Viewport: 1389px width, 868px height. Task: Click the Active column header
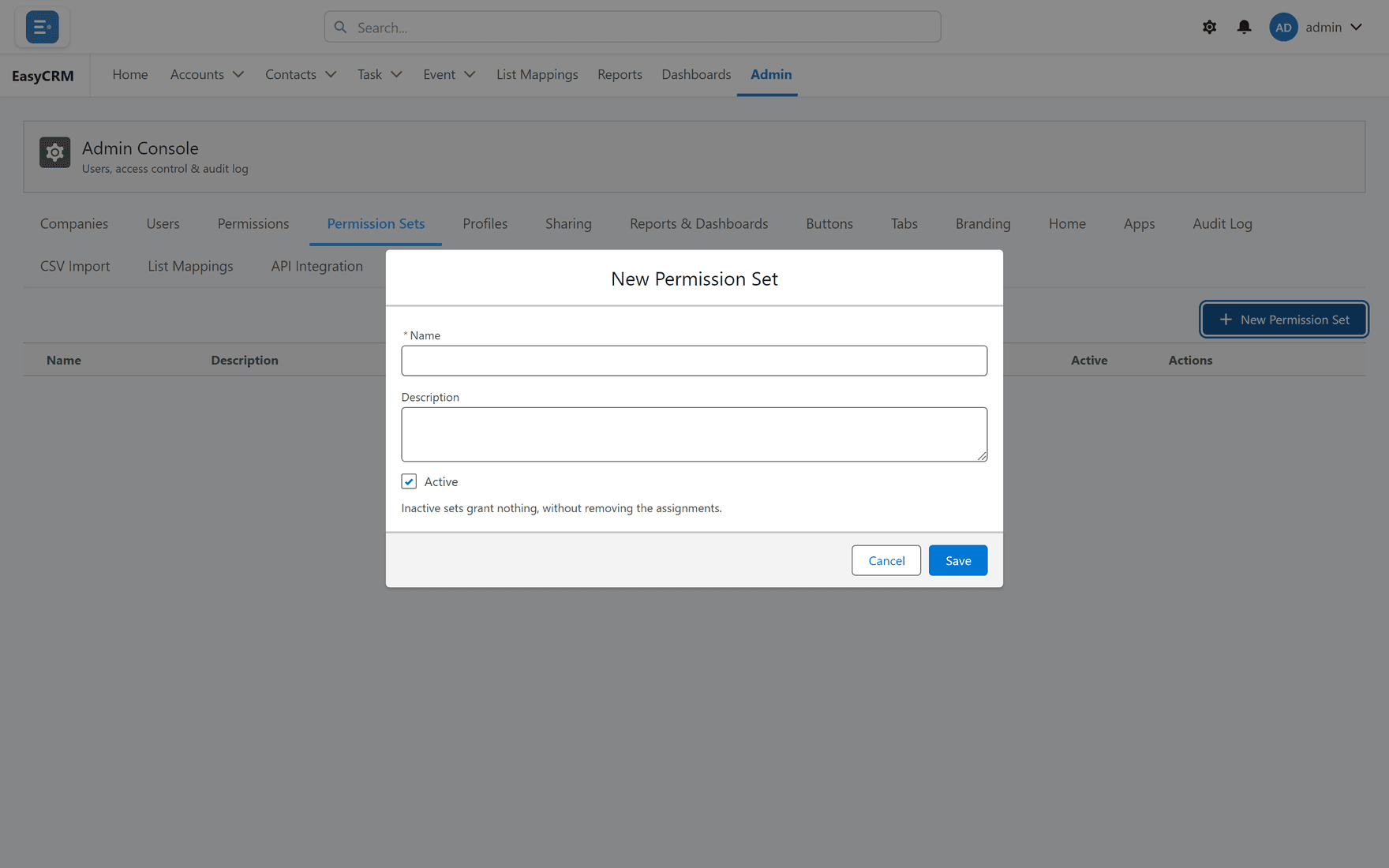1089,360
